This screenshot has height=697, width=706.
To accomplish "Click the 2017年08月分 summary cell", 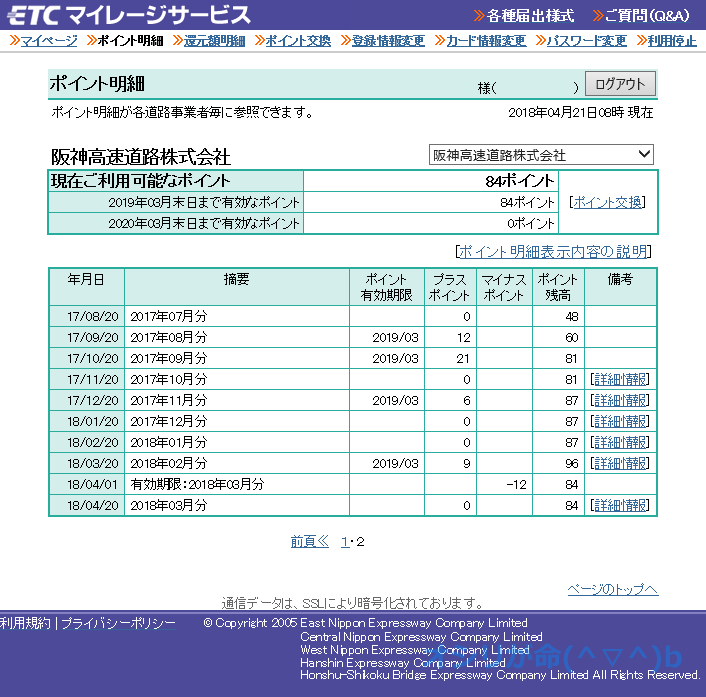I will [237, 337].
